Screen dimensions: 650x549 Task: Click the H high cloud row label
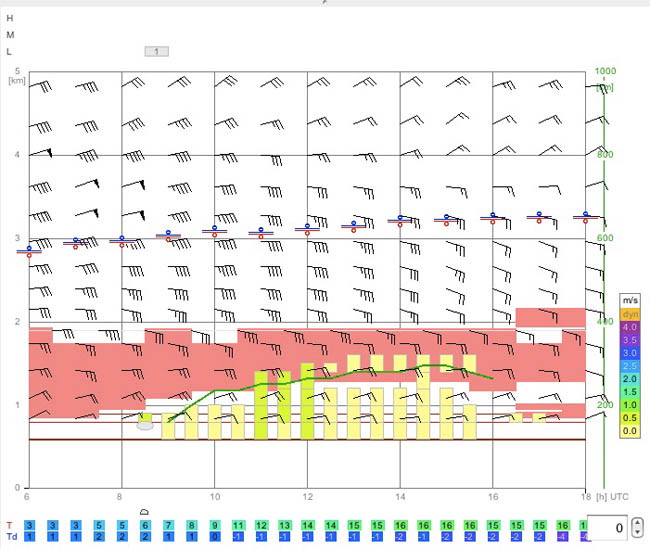(x=10, y=18)
